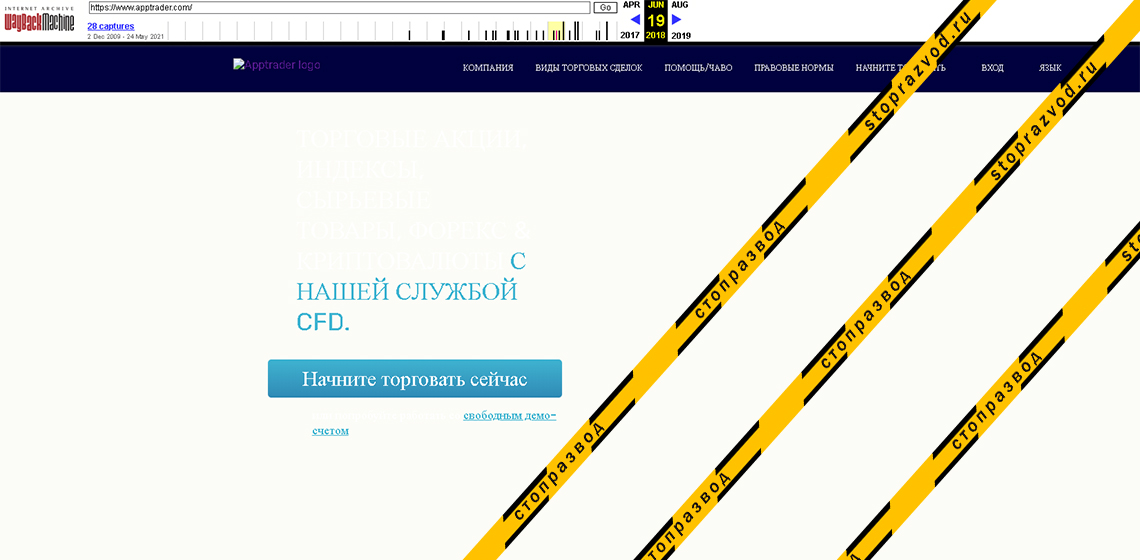Viewport: 1140px width, 560px height.
Task: Click the 2 Dec 2009 - 24 May 2021 range text
Action: pos(125,36)
